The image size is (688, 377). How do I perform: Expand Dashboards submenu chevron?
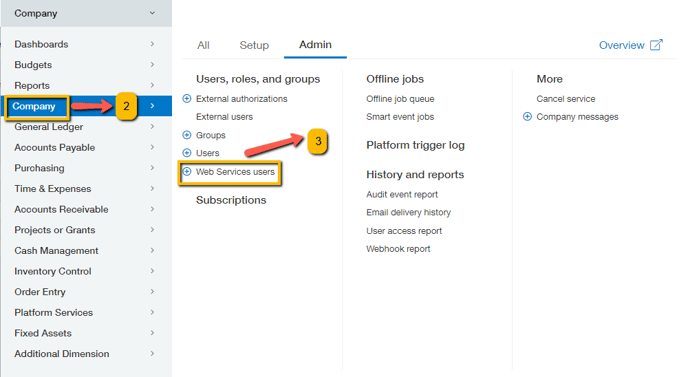(152, 44)
